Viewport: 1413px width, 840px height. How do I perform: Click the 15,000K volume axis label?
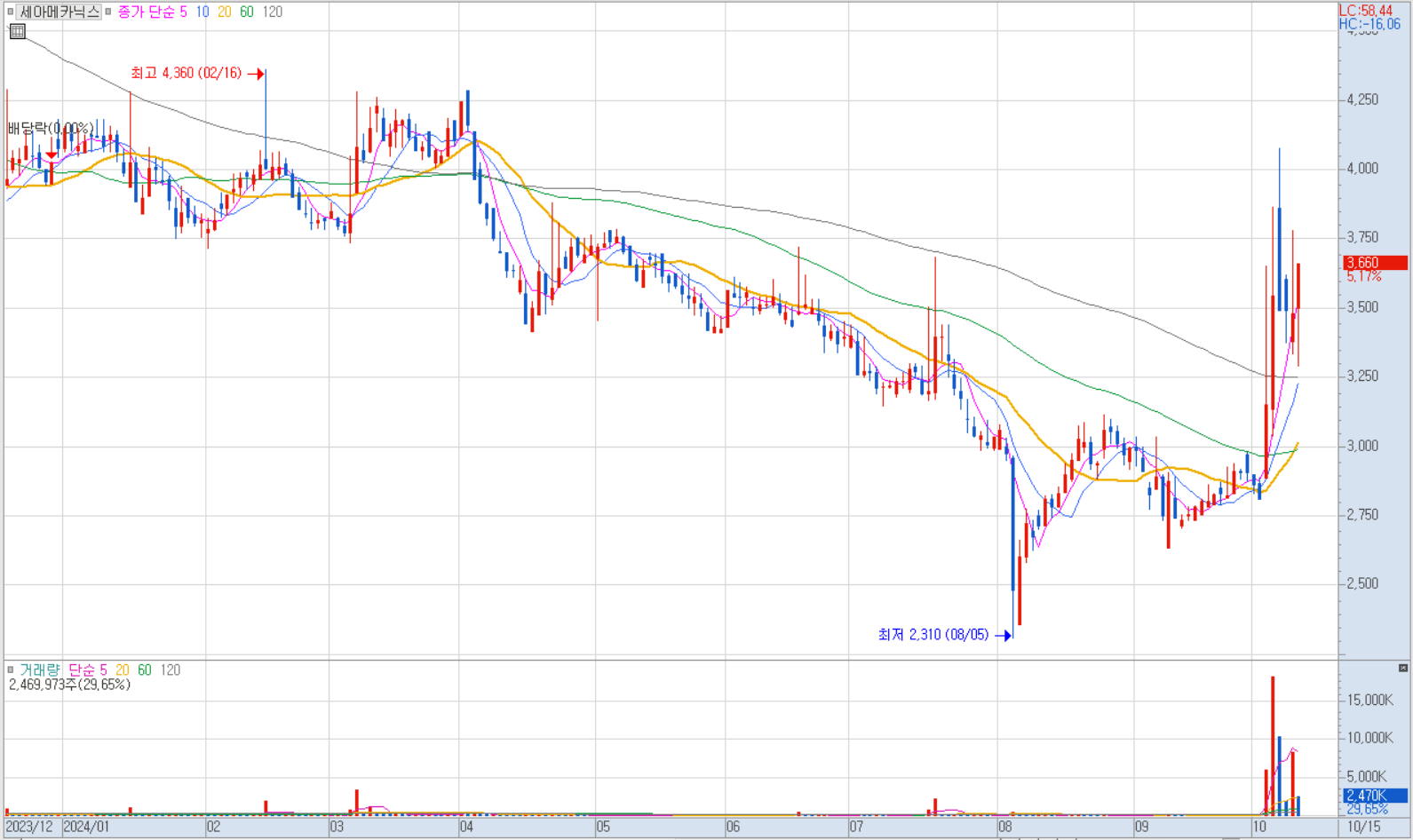[x=1370, y=700]
